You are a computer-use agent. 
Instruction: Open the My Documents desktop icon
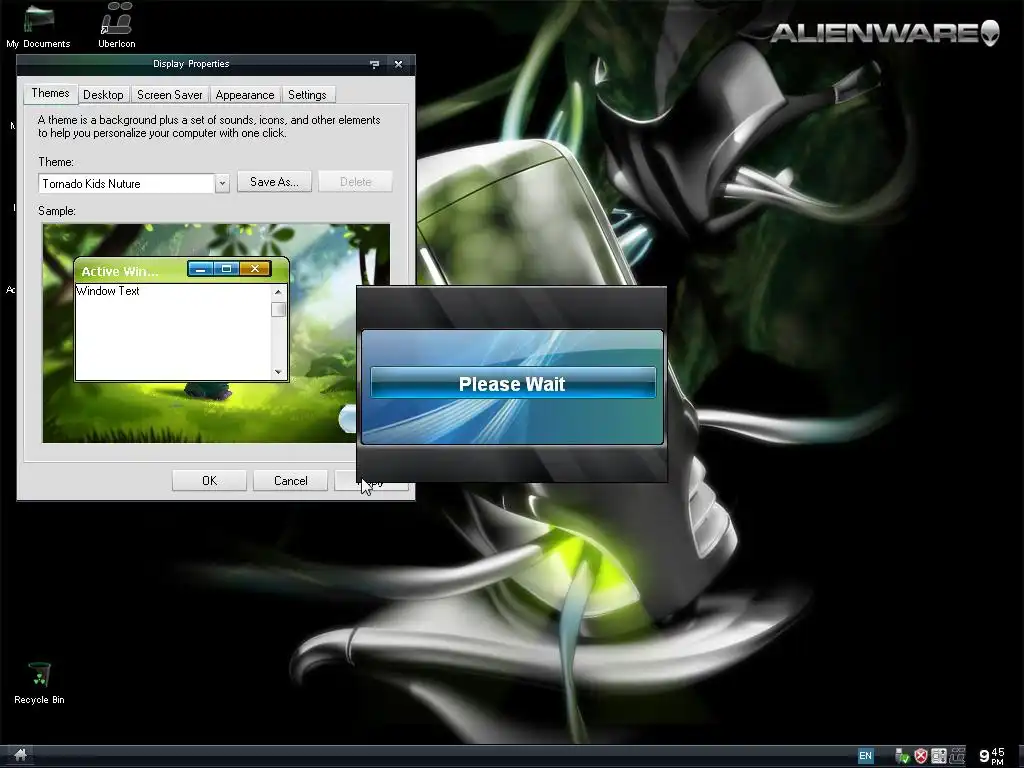point(38,26)
